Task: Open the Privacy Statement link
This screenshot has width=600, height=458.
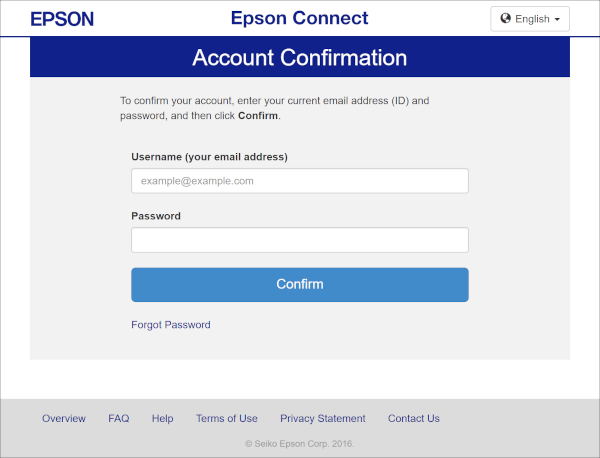Action: click(323, 419)
